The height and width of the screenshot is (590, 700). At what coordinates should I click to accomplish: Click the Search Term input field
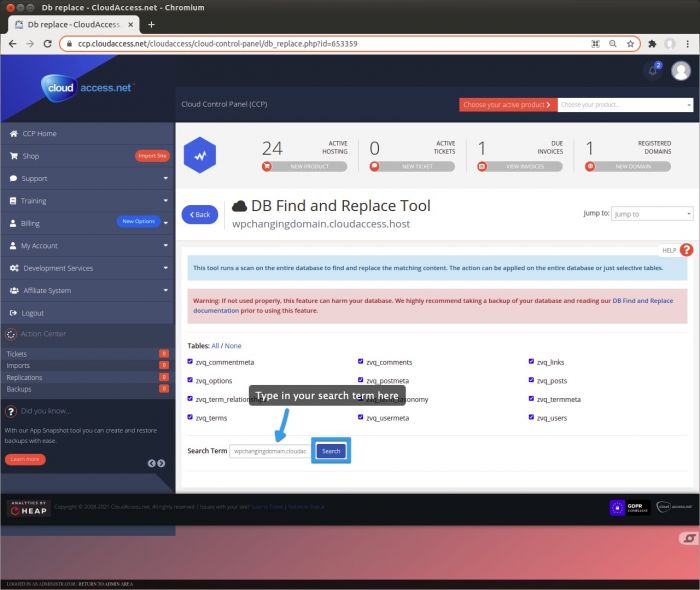270,451
